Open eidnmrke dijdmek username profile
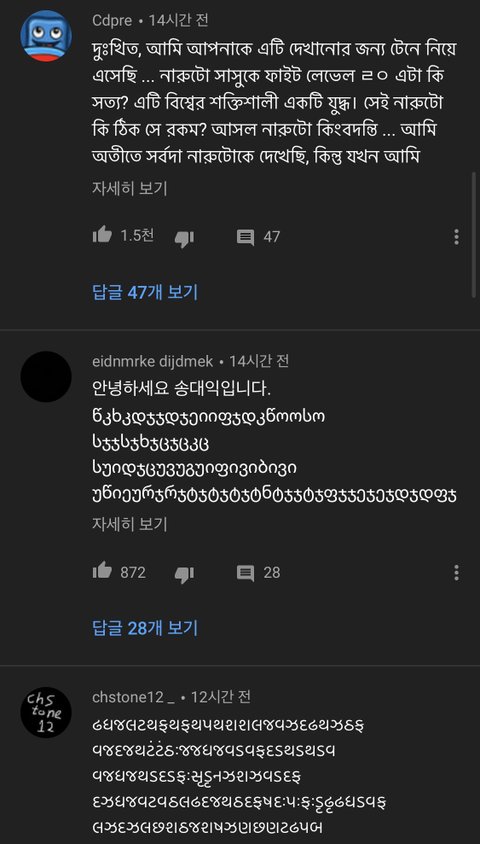 [x=153, y=361]
